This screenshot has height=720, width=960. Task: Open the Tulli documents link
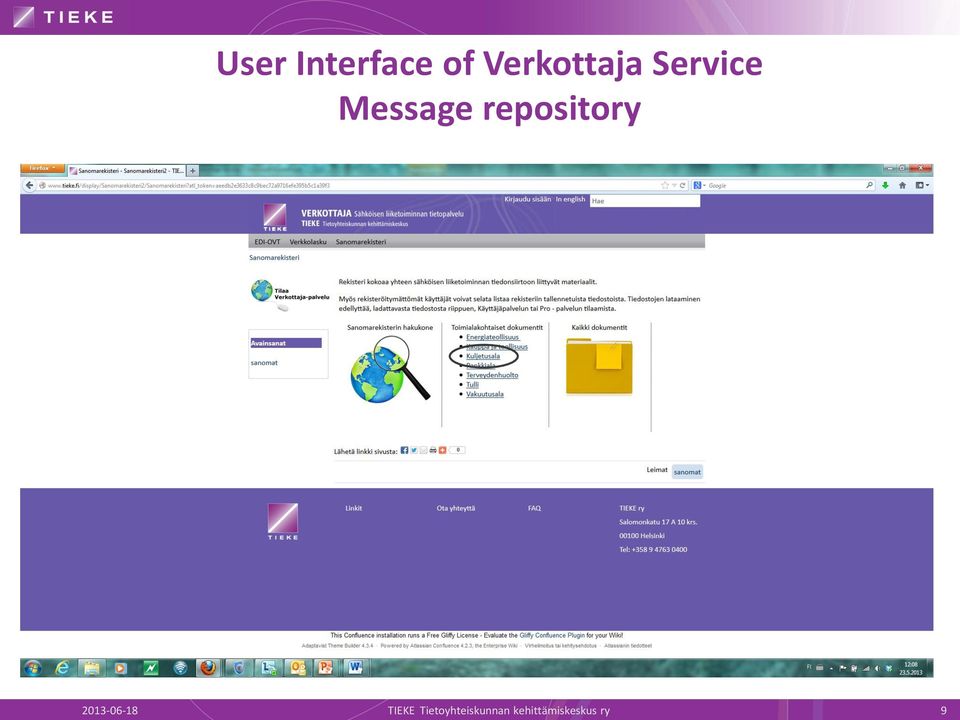pos(472,384)
